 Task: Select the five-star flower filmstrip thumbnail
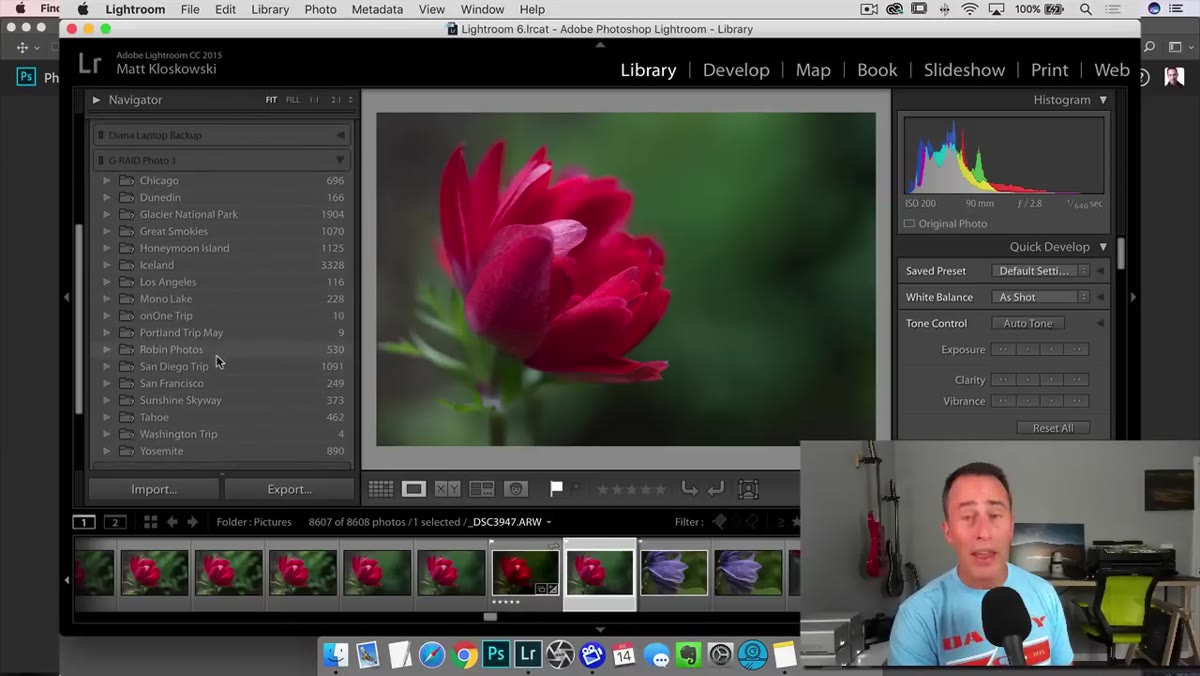525,573
